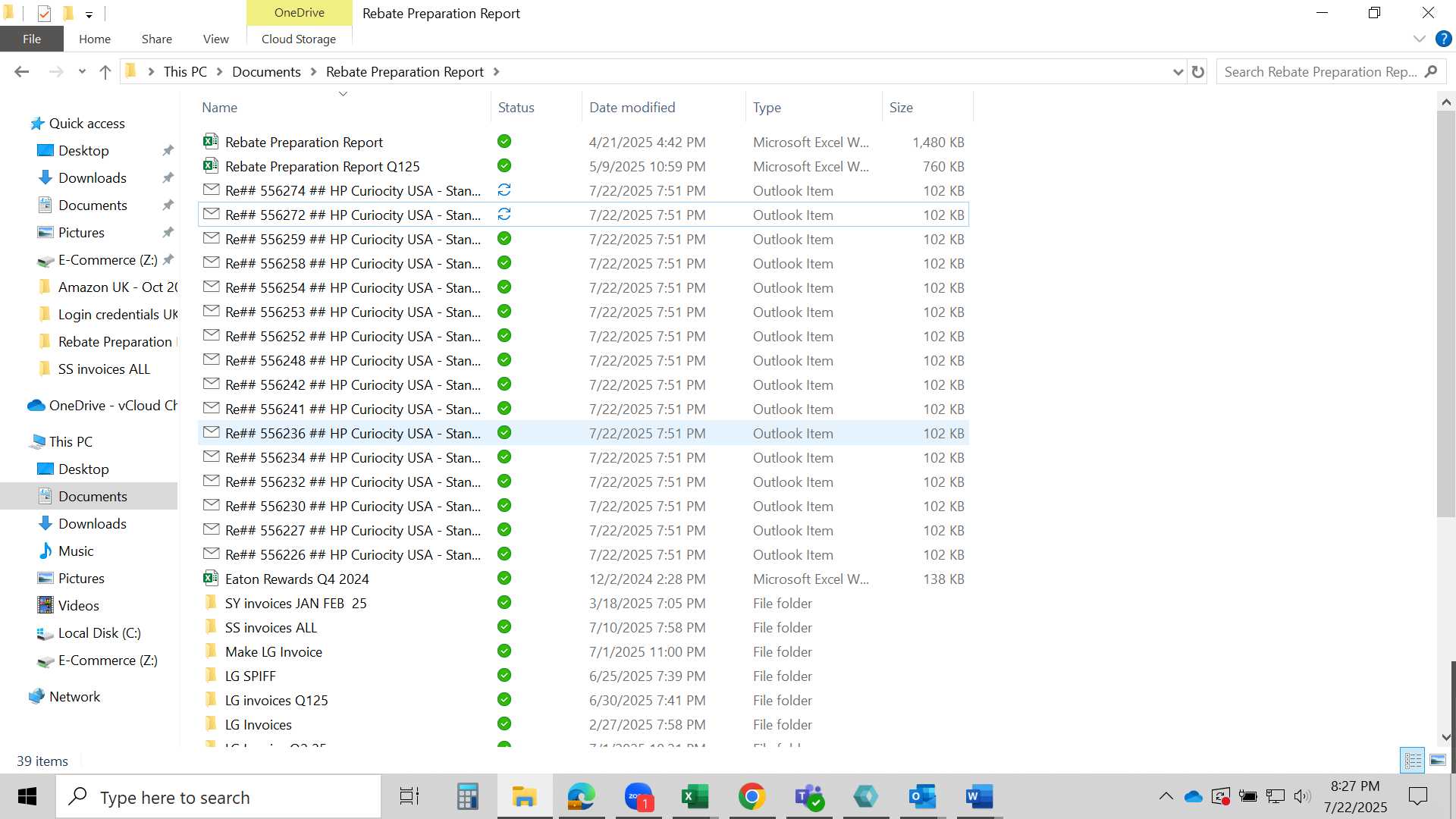Select the Cloud Storage tab
This screenshot has width=1456, height=819.
(x=299, y=39)
